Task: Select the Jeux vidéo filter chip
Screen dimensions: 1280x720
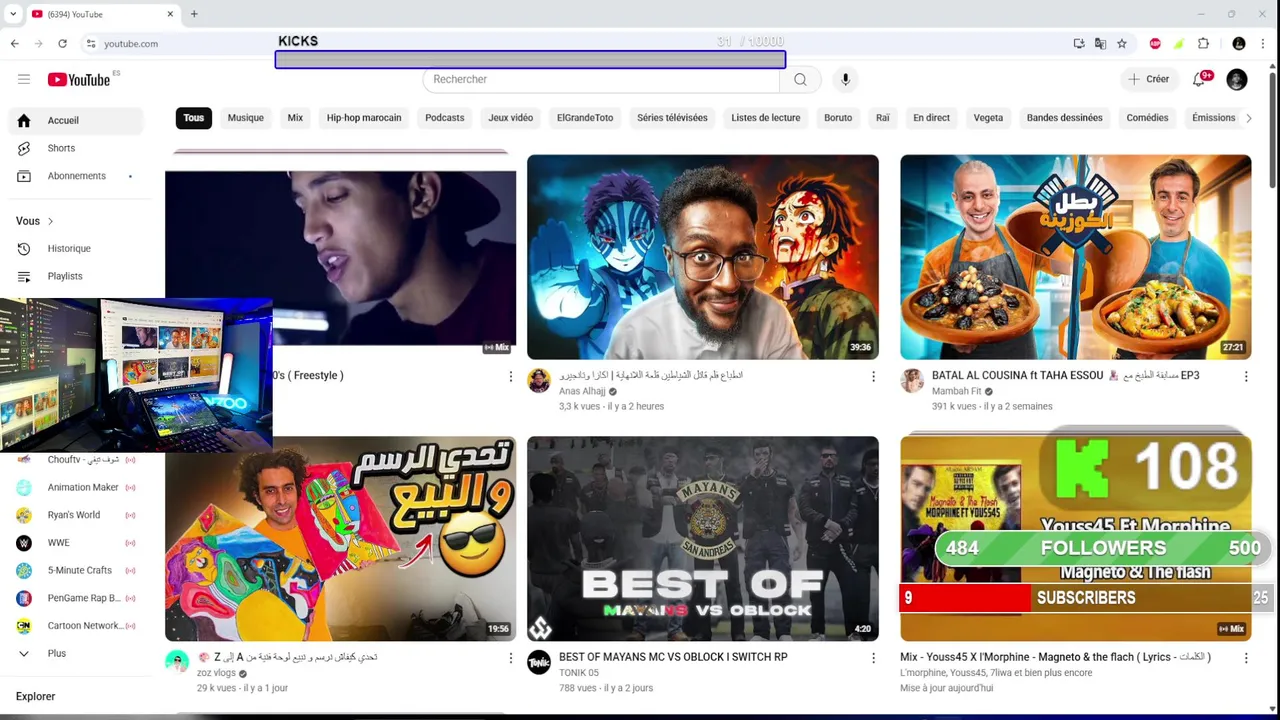Action: click(x=511, y=118)
